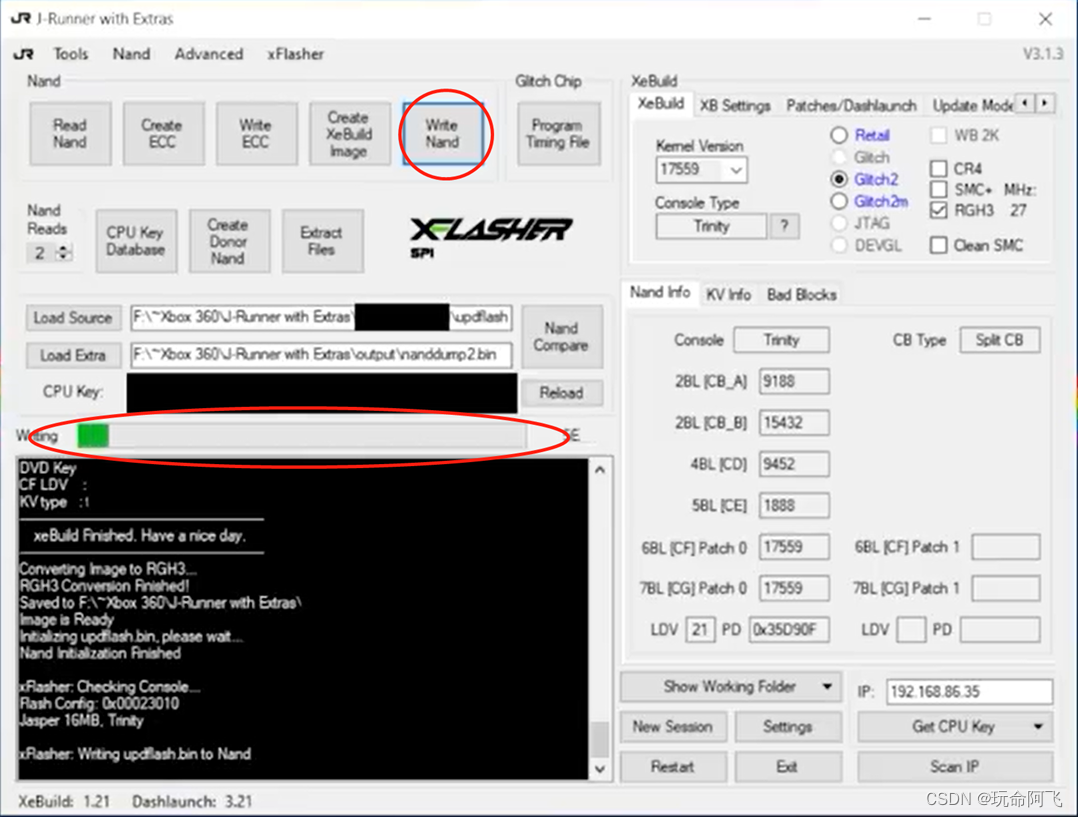Expand Get CPU Key dropdown arrow
The height and width of the screenshot is (817, 1078).
pos(1038,726)
